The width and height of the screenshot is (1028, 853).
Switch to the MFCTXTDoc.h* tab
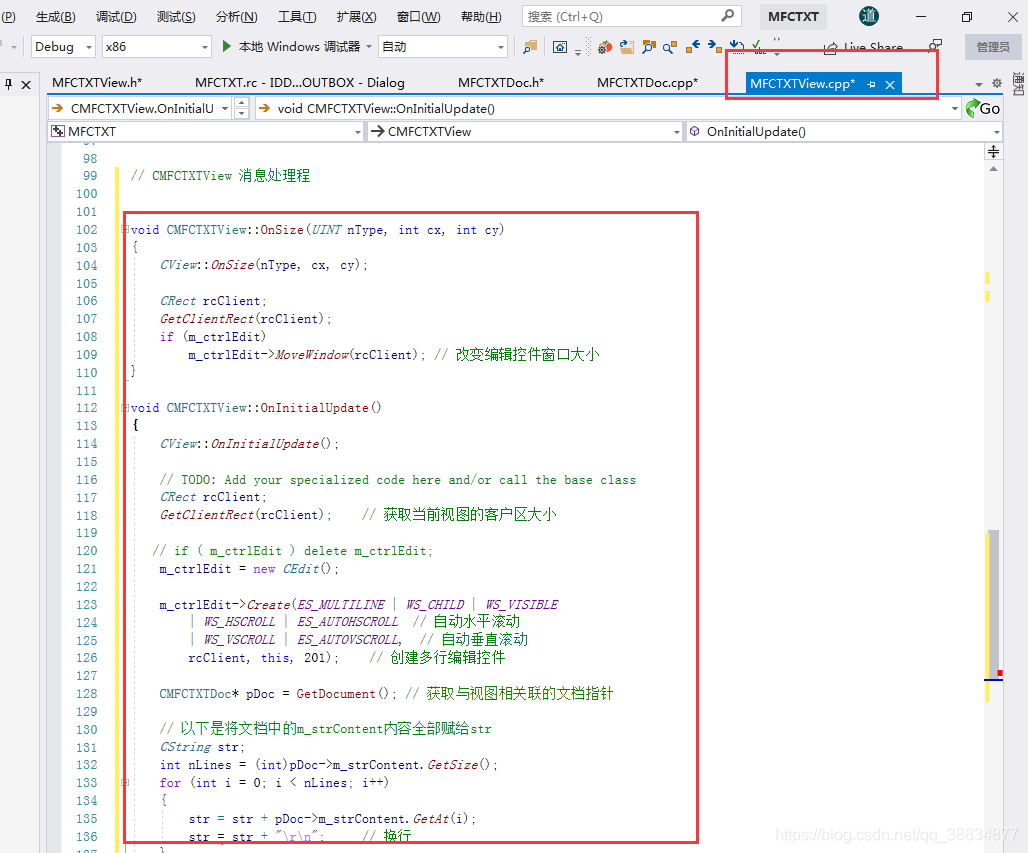pyautogui.click(x=501, y=83)
